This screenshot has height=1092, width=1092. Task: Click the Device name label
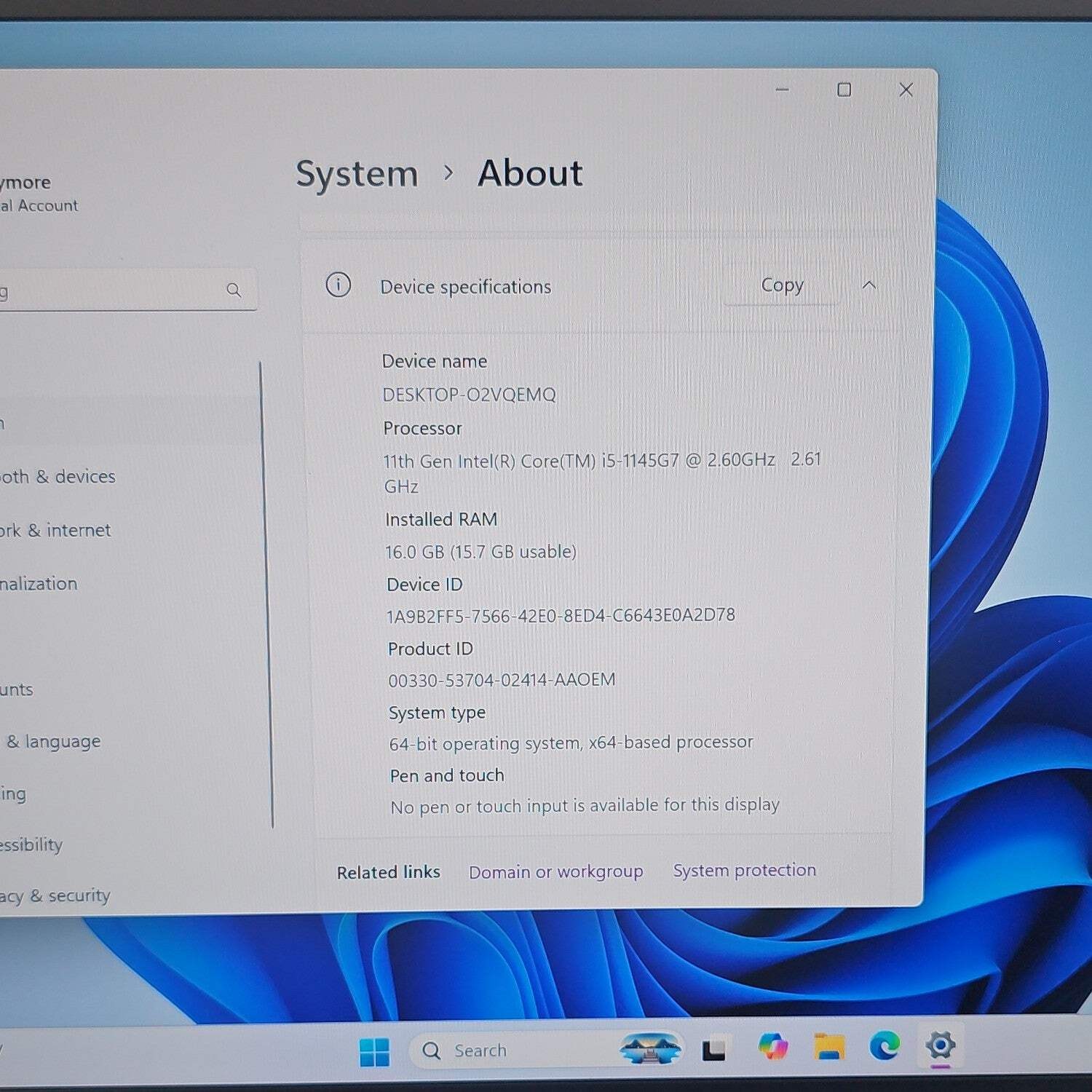[435, 362]
